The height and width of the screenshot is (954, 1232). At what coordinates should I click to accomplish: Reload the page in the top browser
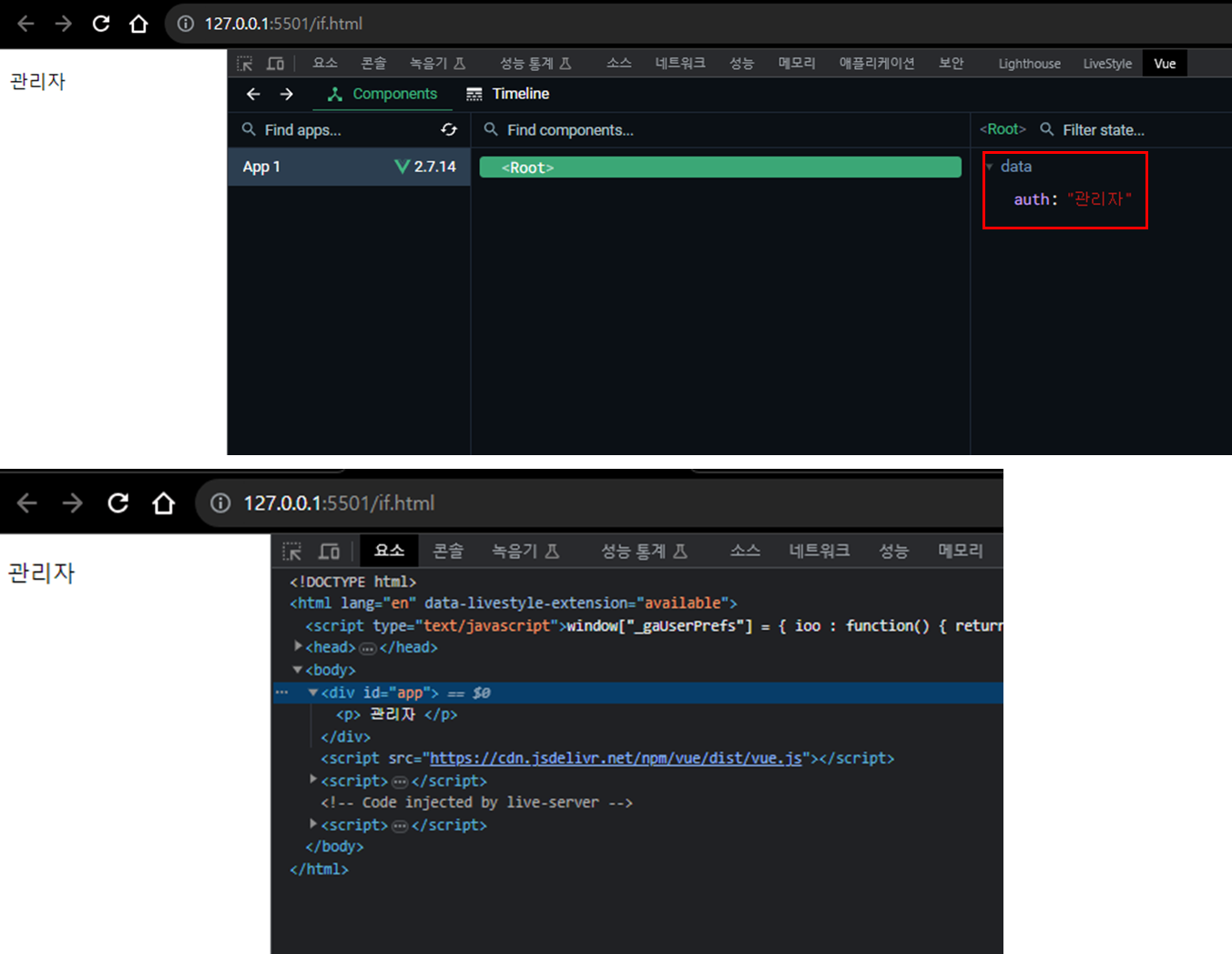tap(101, 24)
